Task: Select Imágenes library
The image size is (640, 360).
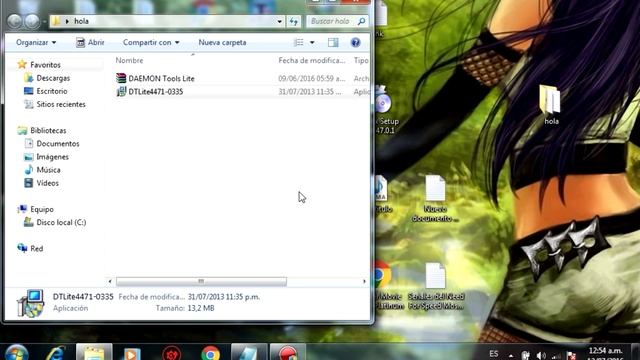Action: click(52, 157)
